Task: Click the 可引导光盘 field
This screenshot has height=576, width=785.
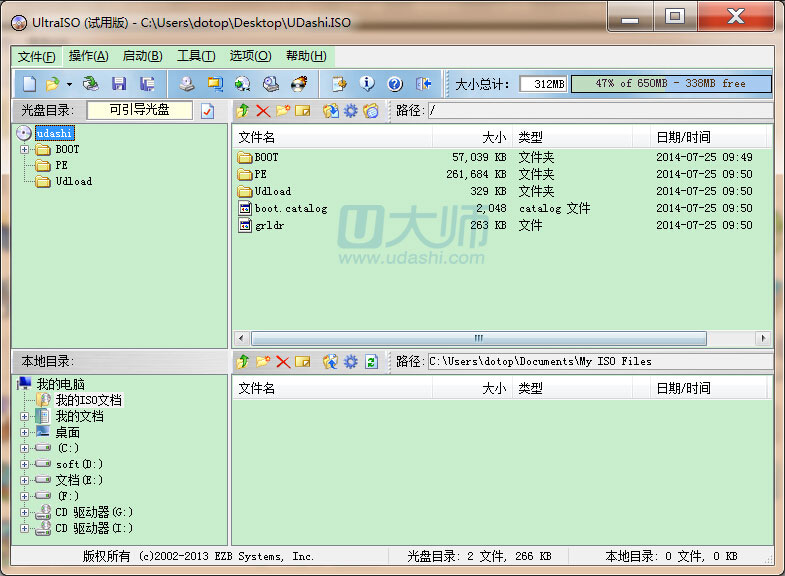Action: (x=139, y=110)
